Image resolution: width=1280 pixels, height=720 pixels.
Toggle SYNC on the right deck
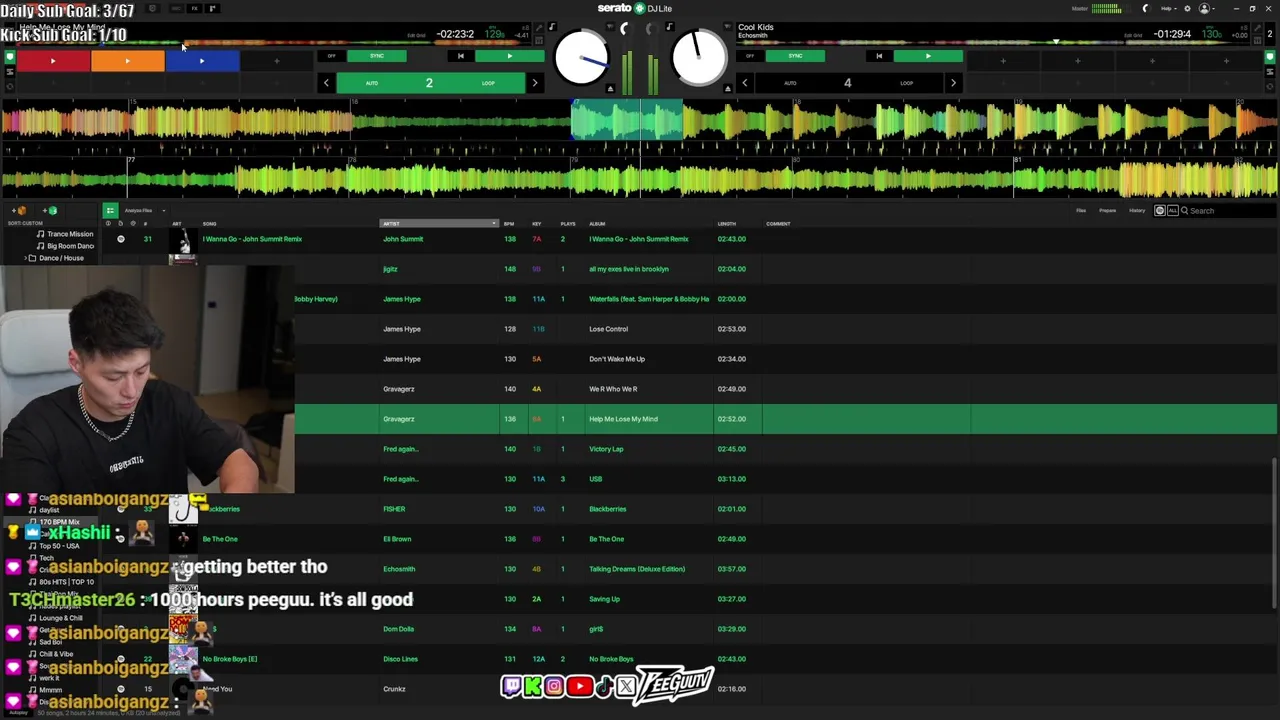[x=795, y=56]
